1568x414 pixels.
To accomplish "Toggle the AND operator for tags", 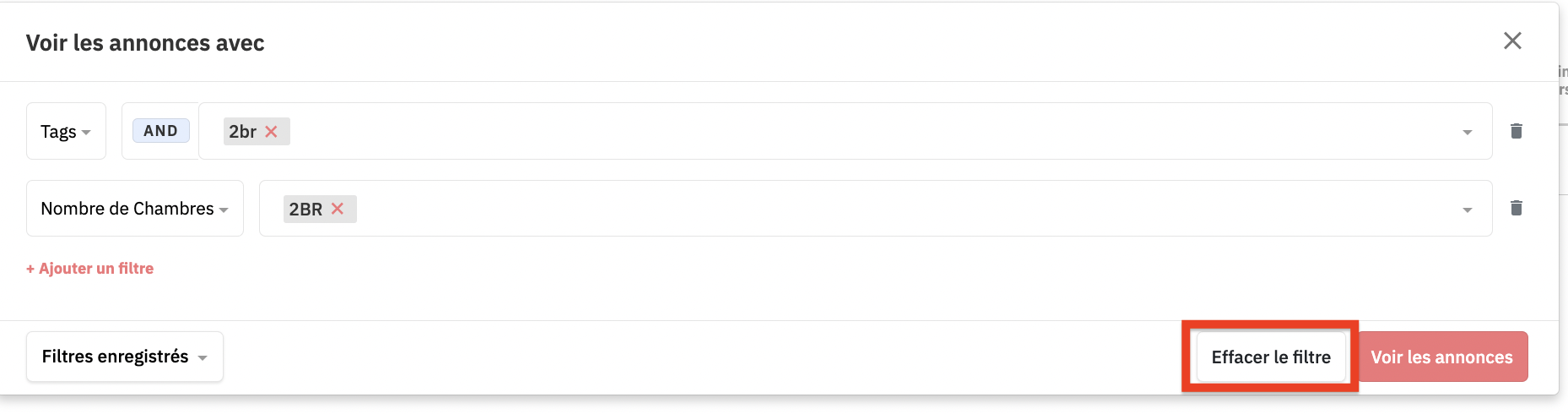I will [x=160, y=131].
